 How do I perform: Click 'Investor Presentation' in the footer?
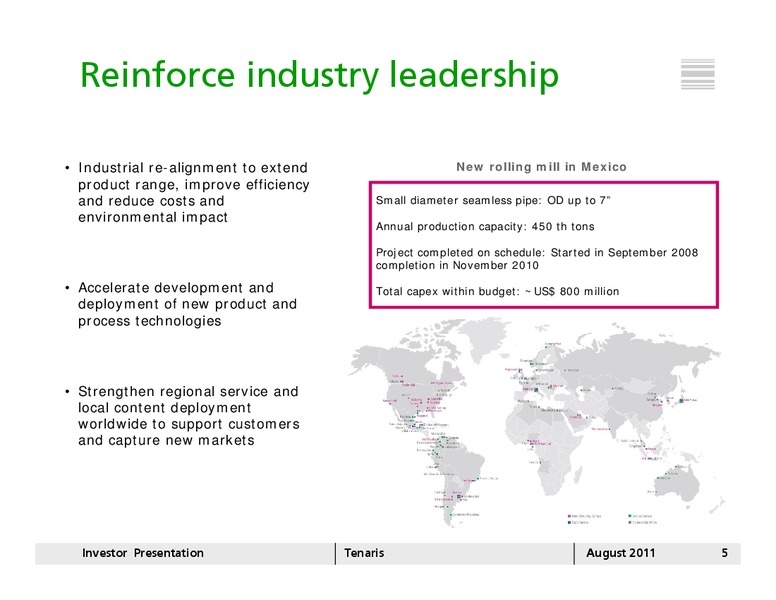click(143, 553)
